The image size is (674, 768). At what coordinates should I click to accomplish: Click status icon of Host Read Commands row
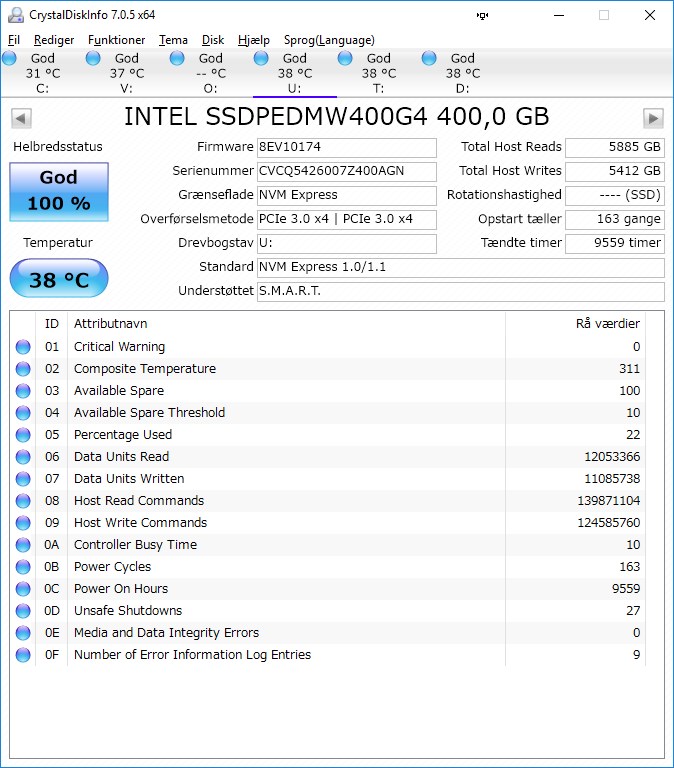click(23, 501)
